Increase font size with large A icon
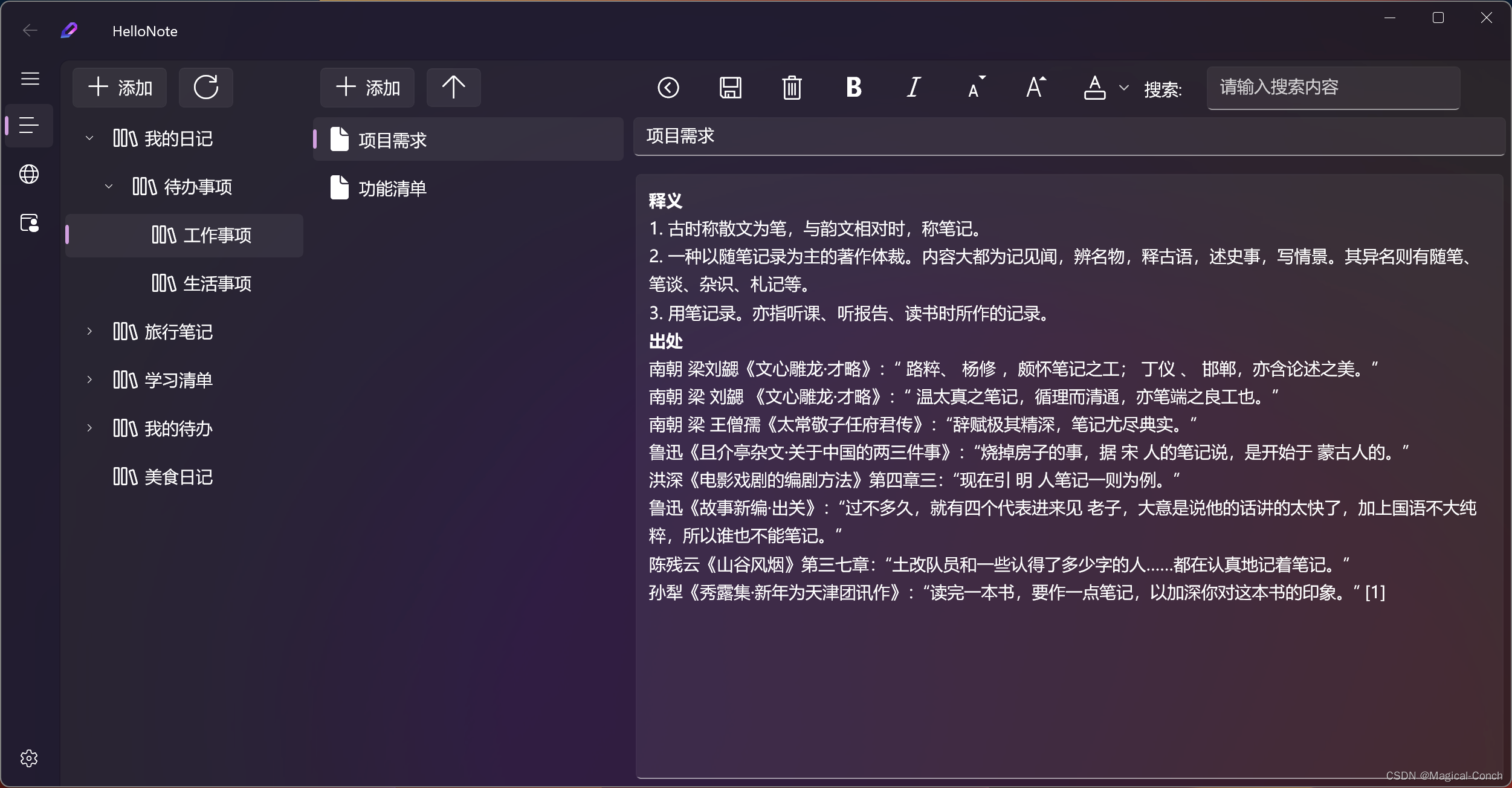The image size is (1512, 788). coord(1036,88)
